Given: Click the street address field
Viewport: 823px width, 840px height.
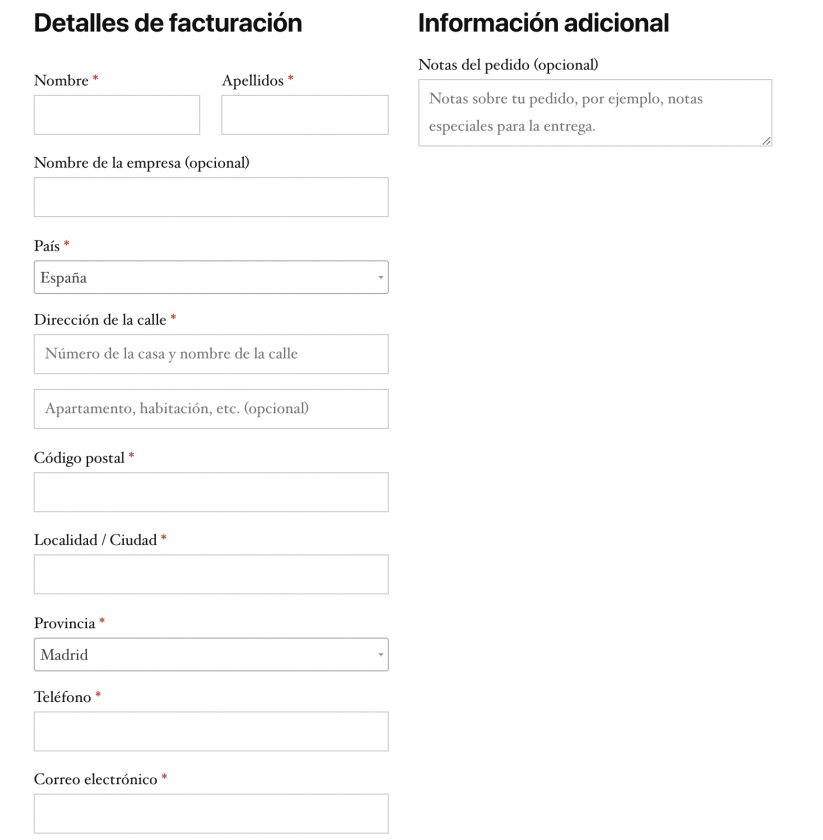Looking at the screenshot, I should click(x=211, y=354).
